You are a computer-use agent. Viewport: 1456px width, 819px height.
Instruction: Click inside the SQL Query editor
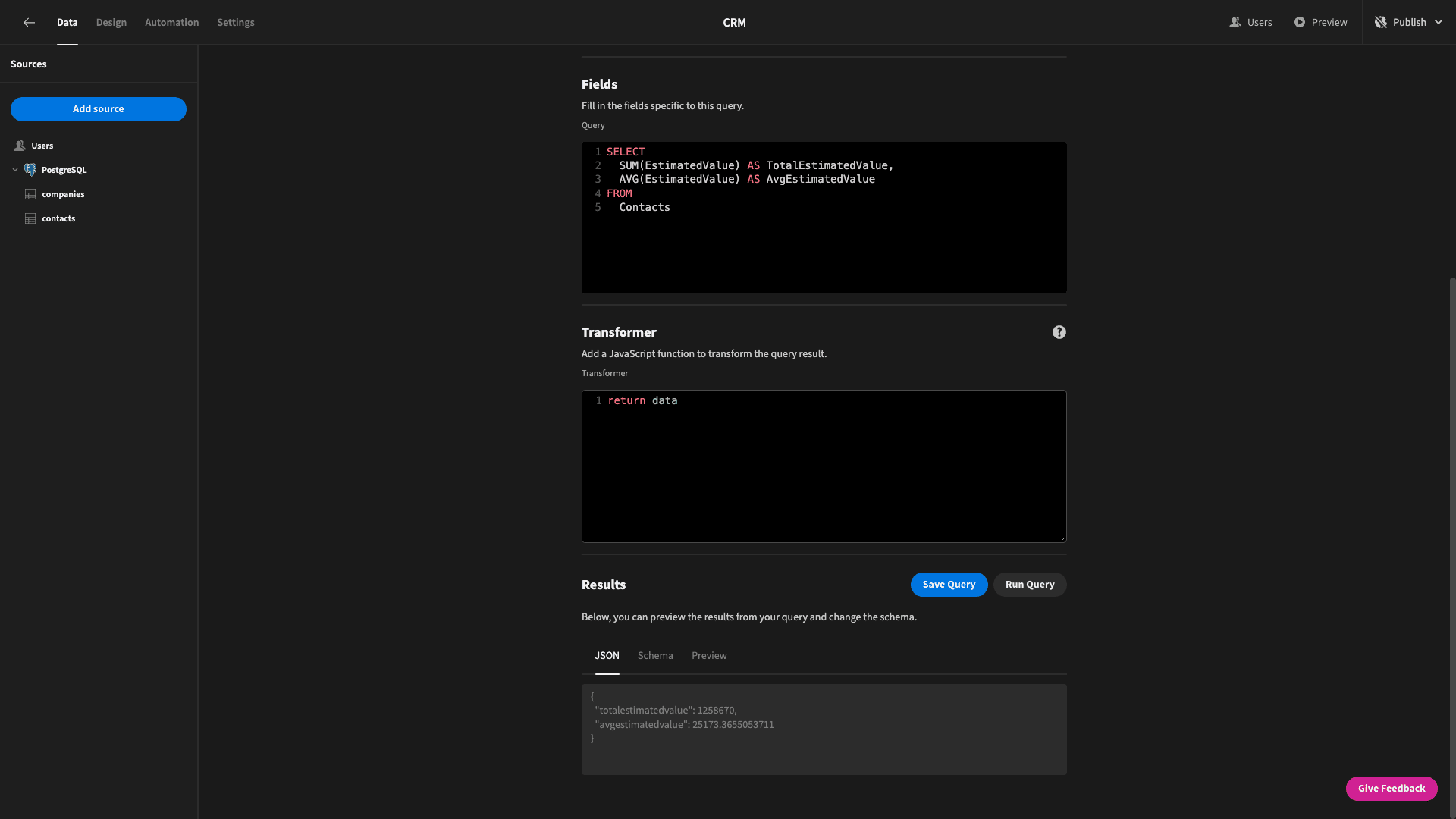[x=824, y=218]
